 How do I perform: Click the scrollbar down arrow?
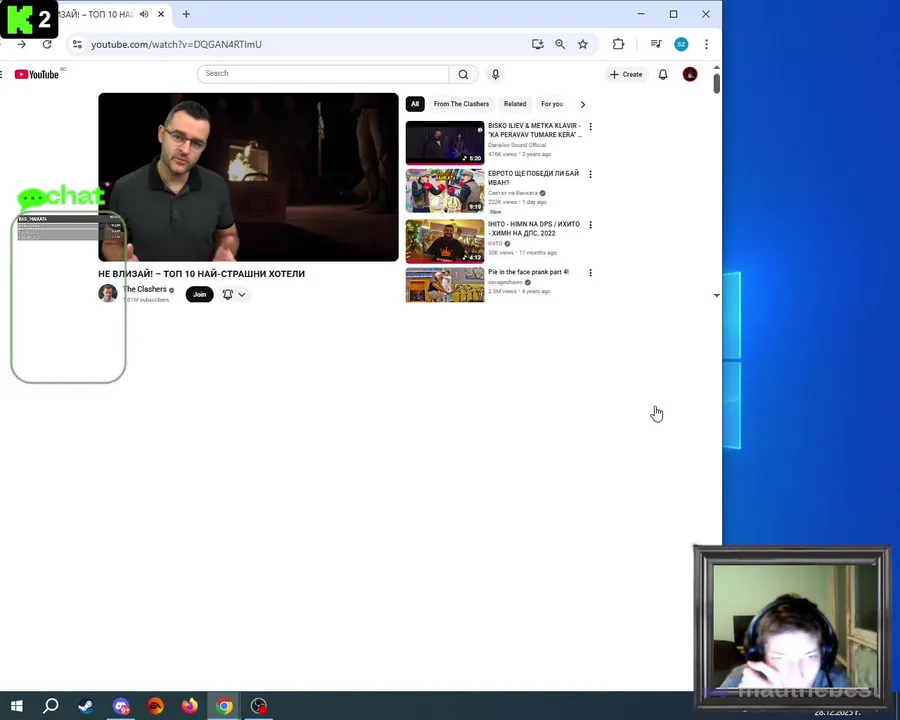(x=716, y=295)
